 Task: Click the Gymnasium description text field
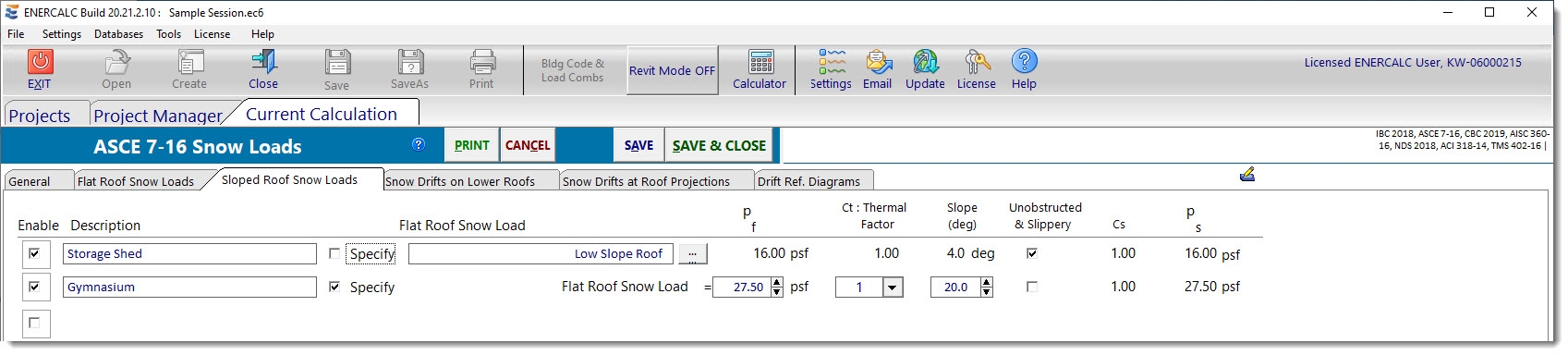(x=189, y=288)
